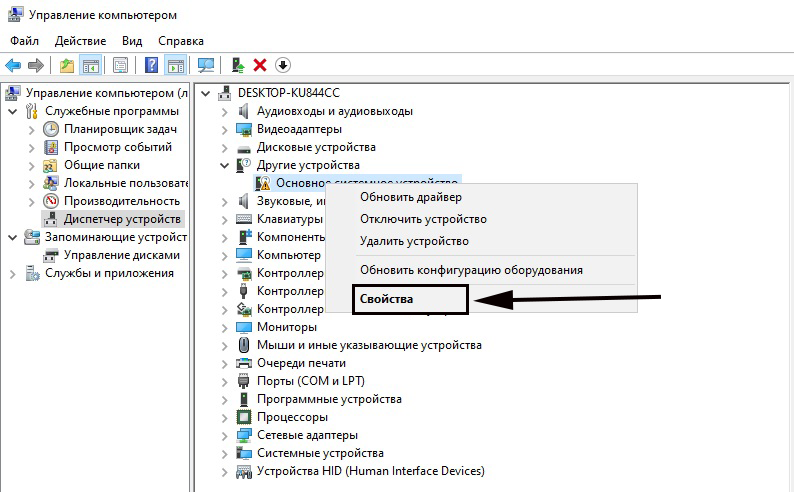Open the Справка menu
794x492 pixels.
coord(181,41)
